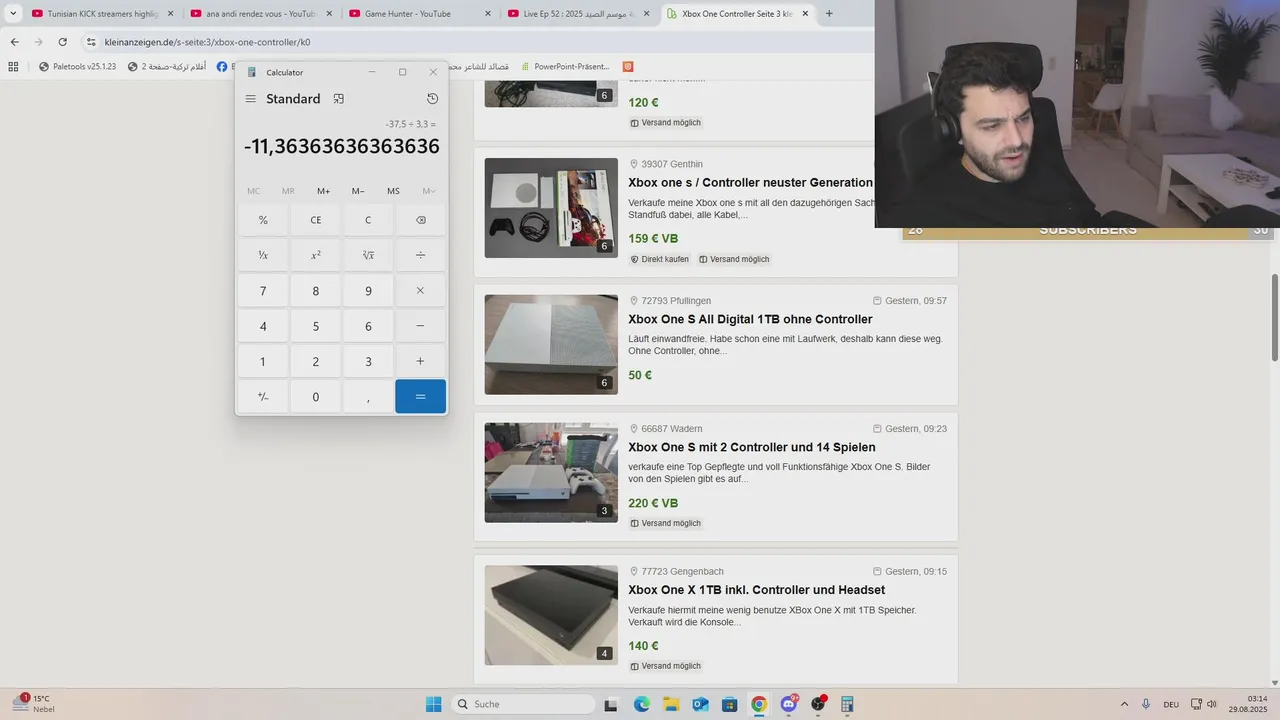Viewport: 1280px width, 720px height.
Task: Open Xbox one s / Controller neuster Generation listing
Action: 750,182
